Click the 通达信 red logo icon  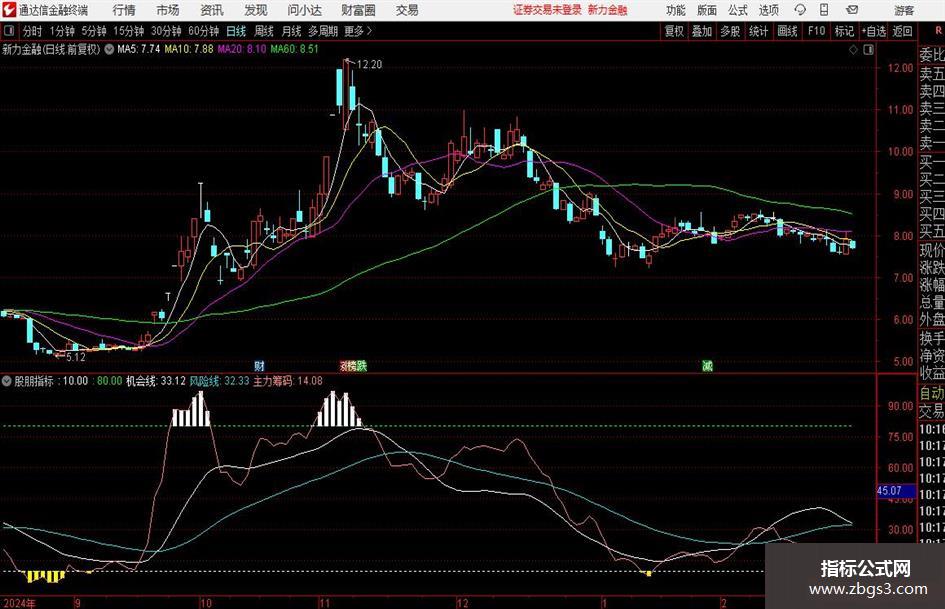point(9,10)
